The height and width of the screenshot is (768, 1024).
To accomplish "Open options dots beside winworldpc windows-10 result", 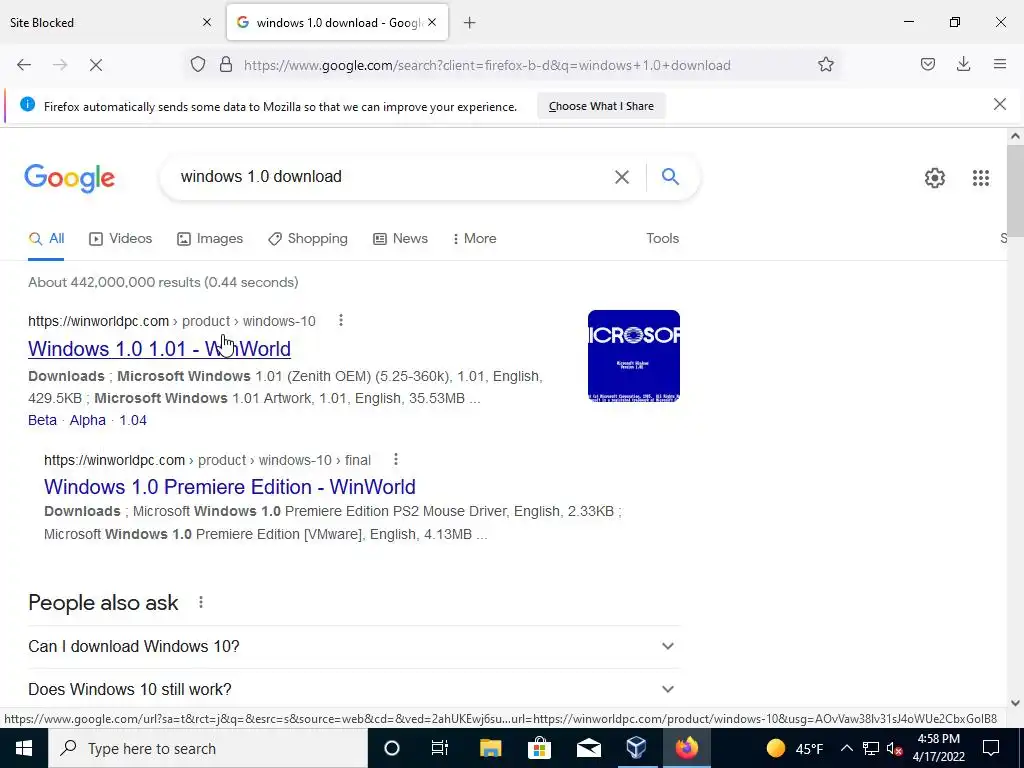I will [x=341, y=320].
